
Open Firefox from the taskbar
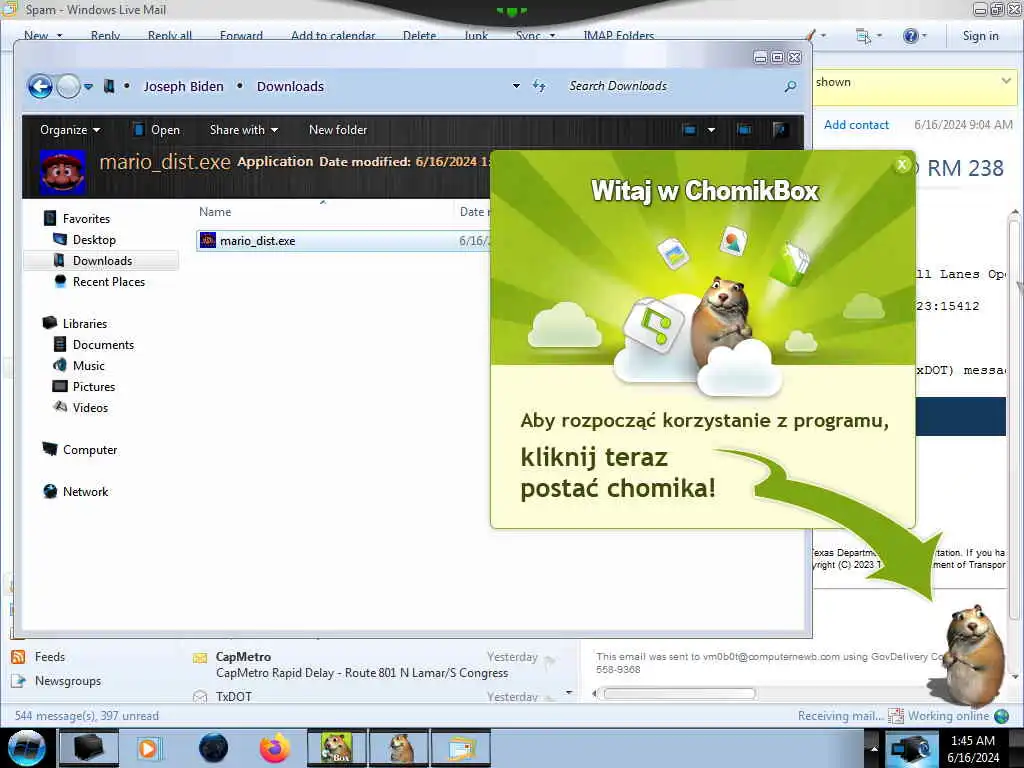pyautogui.click(x=274, y=748)
